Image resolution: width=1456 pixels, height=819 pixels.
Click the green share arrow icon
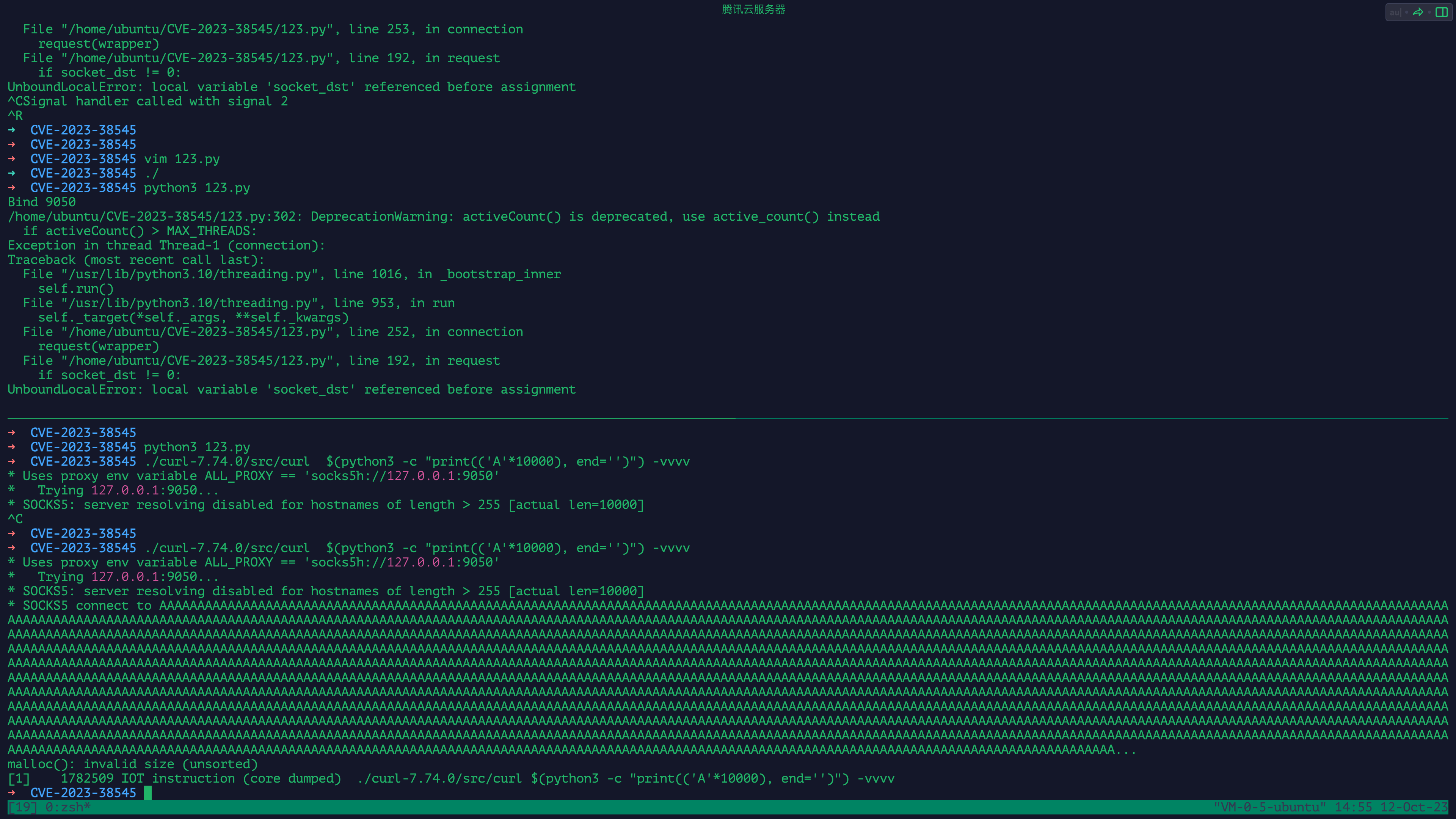1418,13
